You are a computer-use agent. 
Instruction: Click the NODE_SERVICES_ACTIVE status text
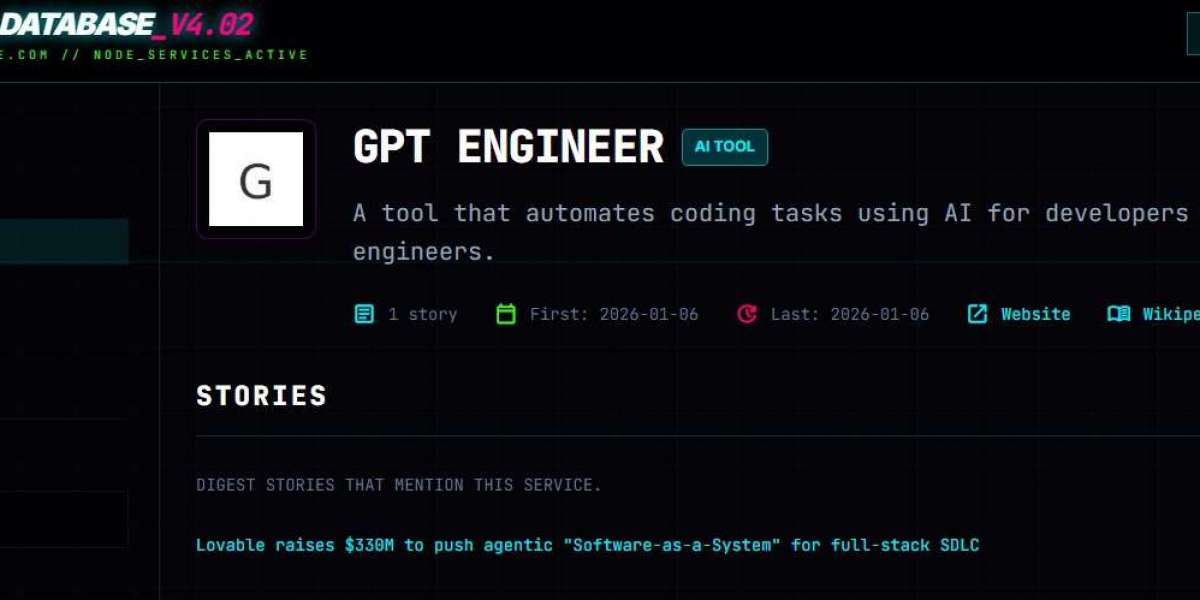[201, 54]
